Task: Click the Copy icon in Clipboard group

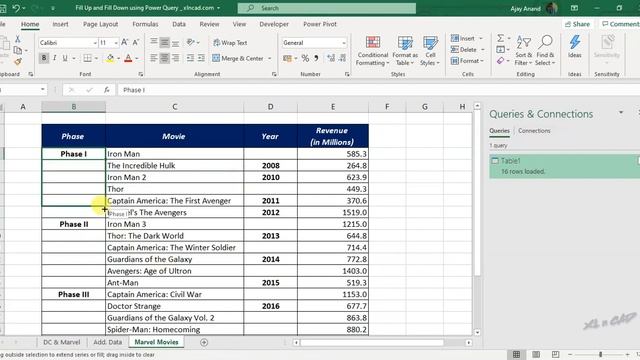Action: click(x=18, y=50)
